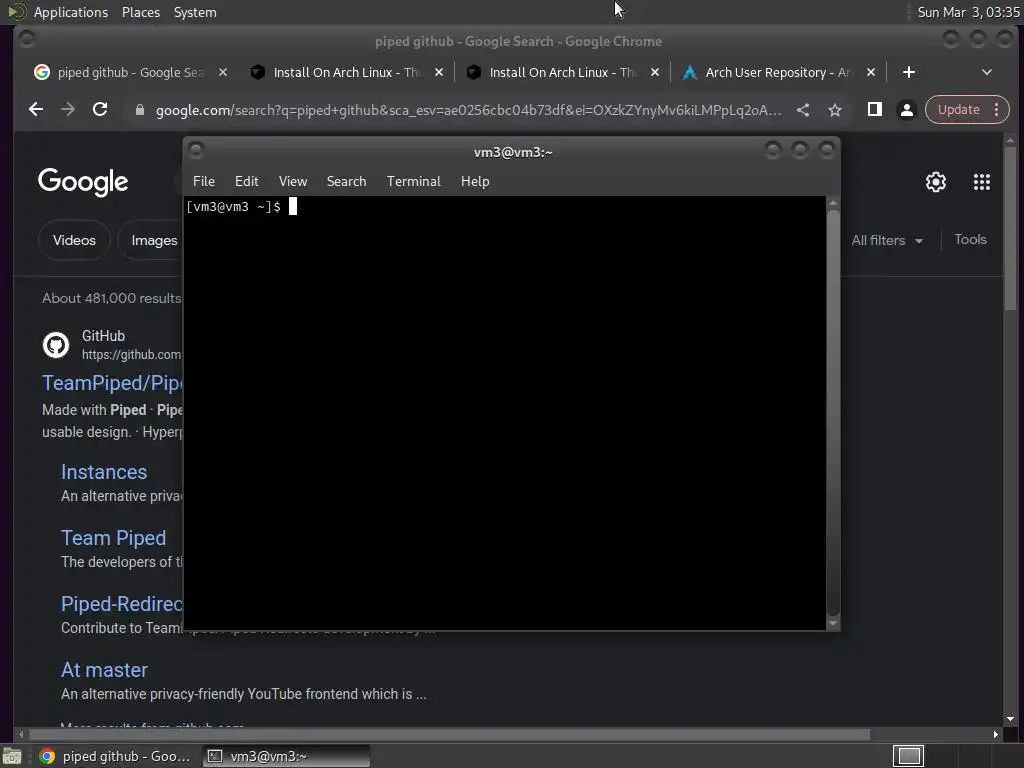1024x768 pixels.
Task: Click the 'About 481,000 results' text
Action: [x=112, y=298]
